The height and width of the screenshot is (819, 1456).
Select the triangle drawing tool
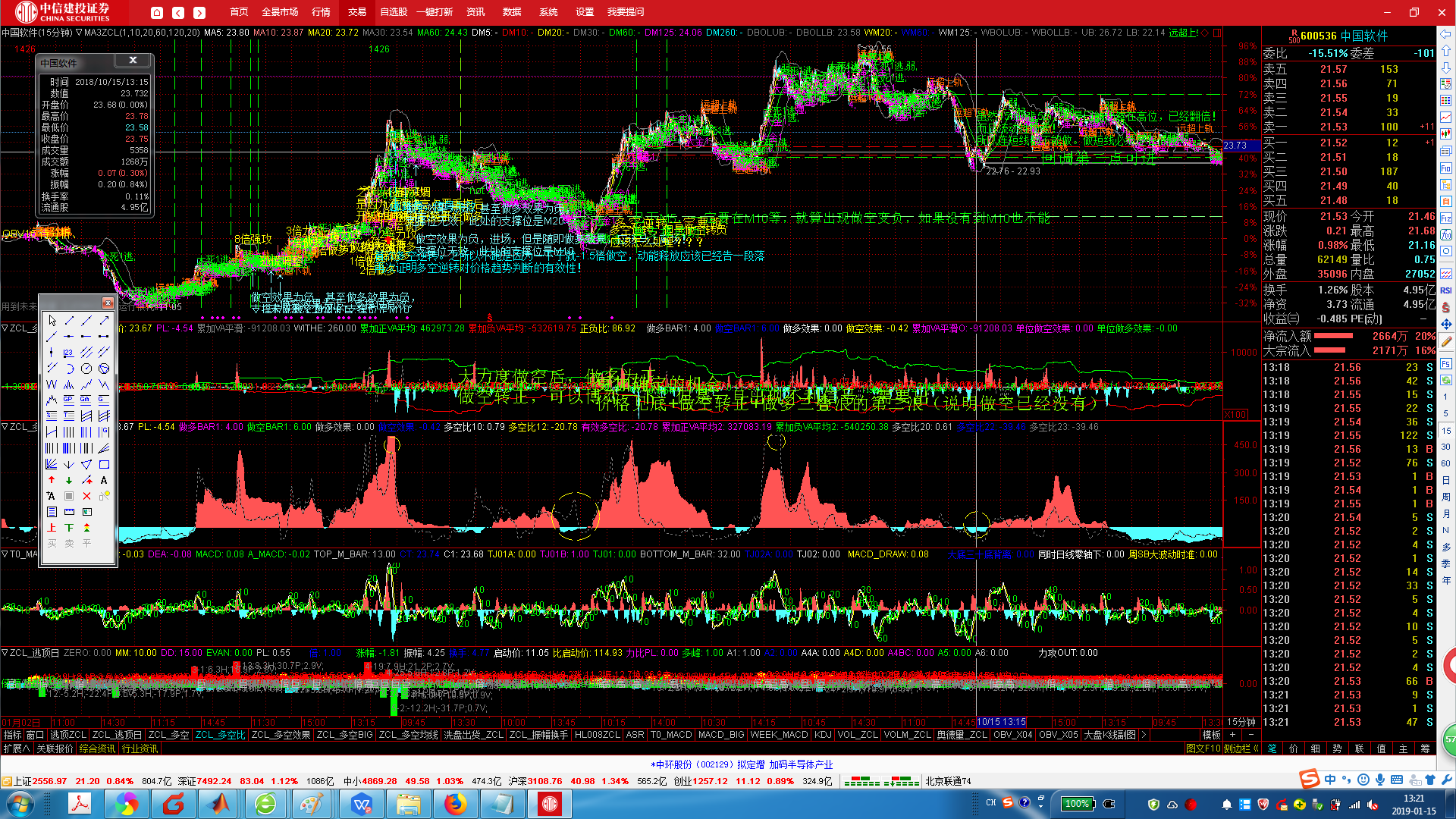click(x=86, y=464)
